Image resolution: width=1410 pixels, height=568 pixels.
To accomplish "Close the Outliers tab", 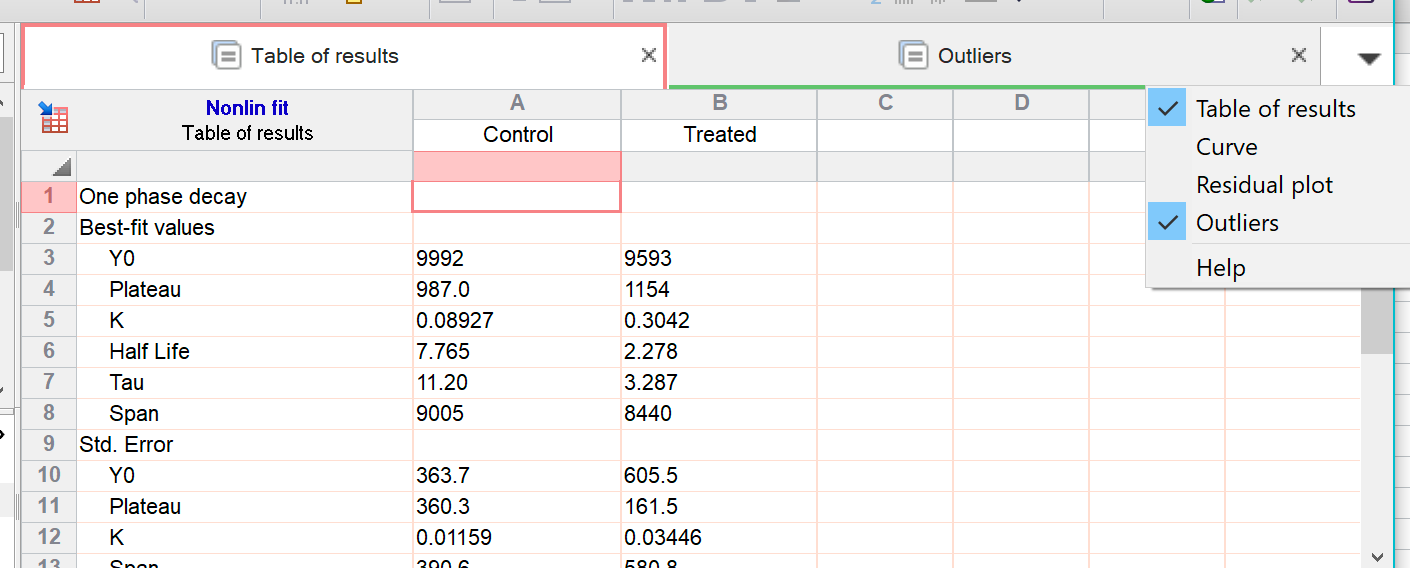I will [x=1298, y=56].
